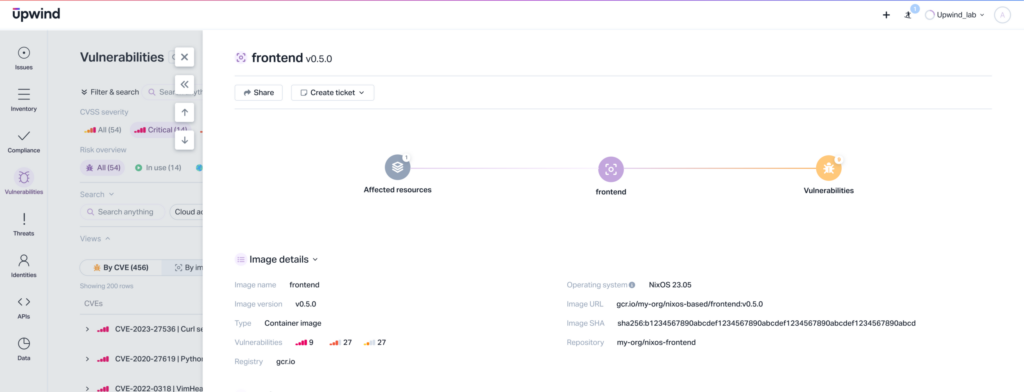Screen dimensions: 1024x392
Task: Click the Image URL value
Action: click(690, 304)
